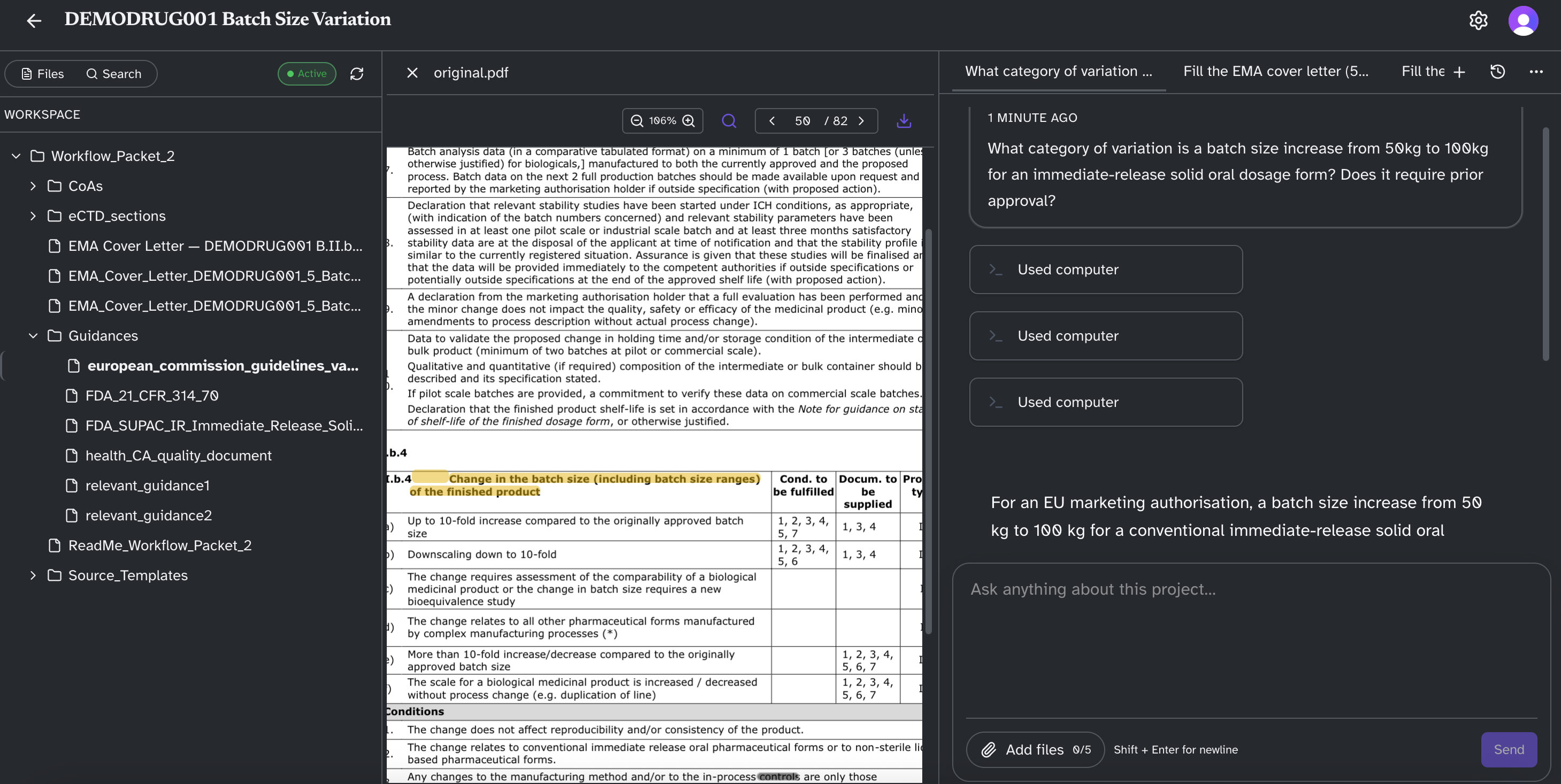Collapse the Guidances folder
The width and height of the screenshot is (1561, 784).
[x=33, y=336]
